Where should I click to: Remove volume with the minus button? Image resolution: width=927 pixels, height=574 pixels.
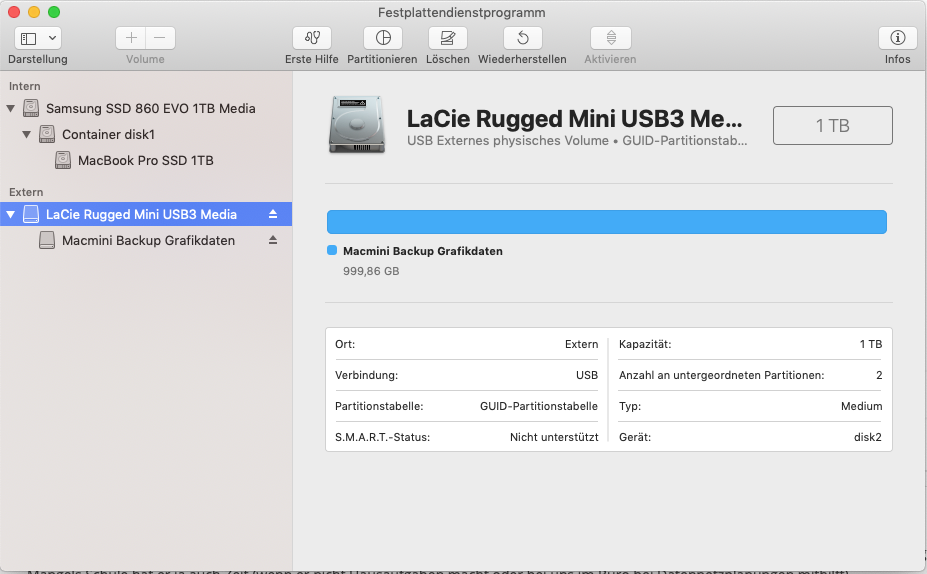[160, 38]
